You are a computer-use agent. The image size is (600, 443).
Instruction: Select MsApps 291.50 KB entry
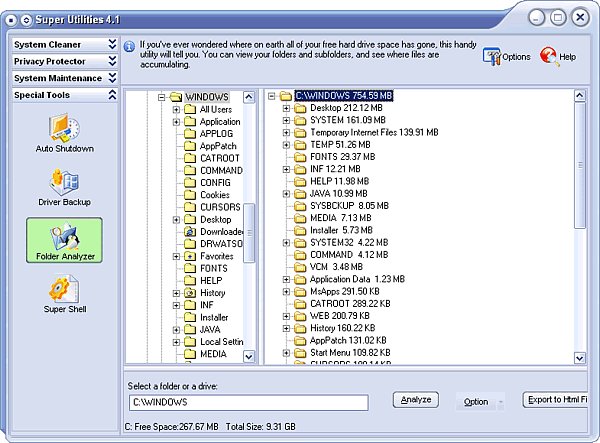[x=344, y=292]
